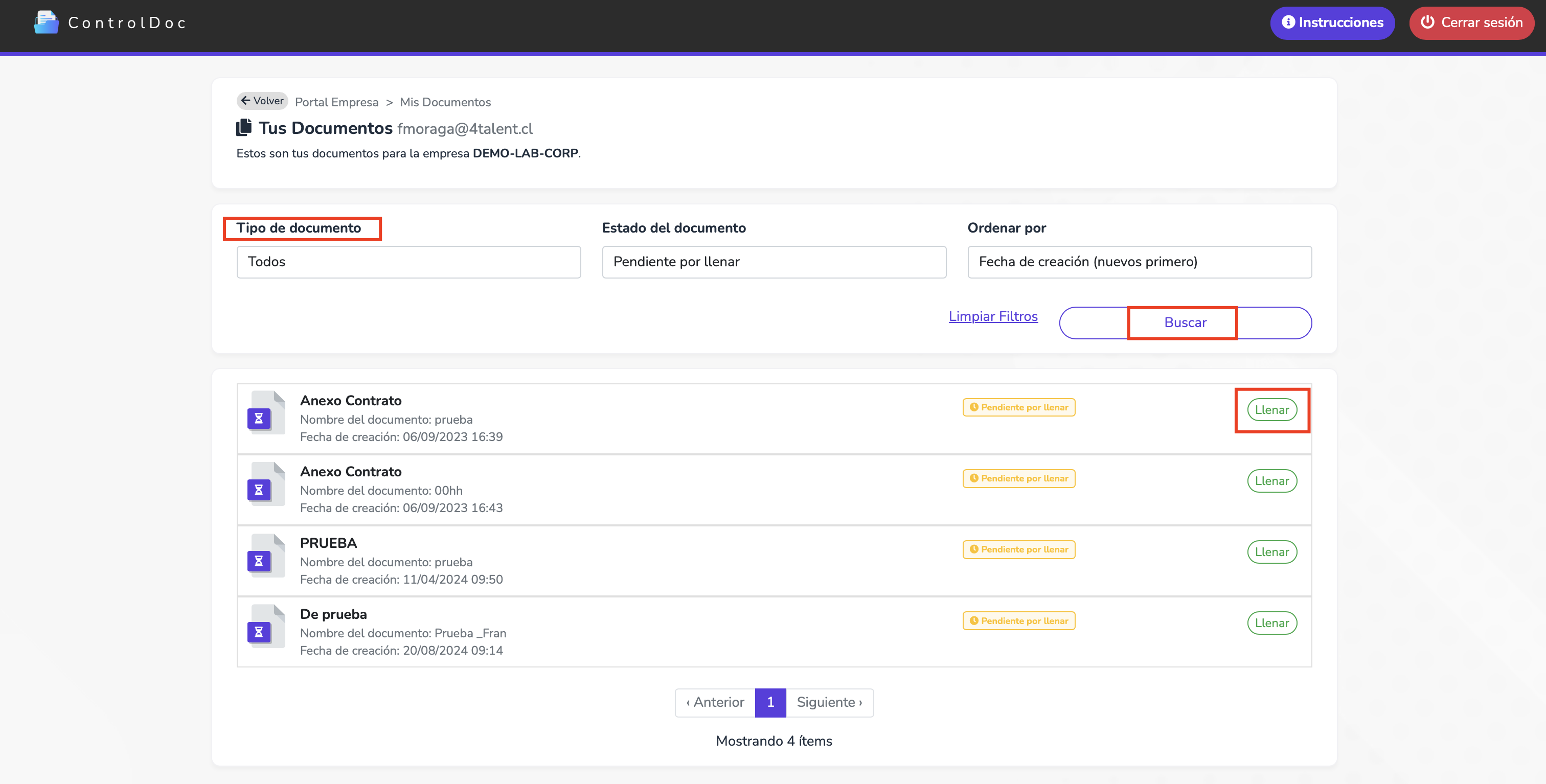
Task: Click the PRUEBA document title
Action: (328, 543)
